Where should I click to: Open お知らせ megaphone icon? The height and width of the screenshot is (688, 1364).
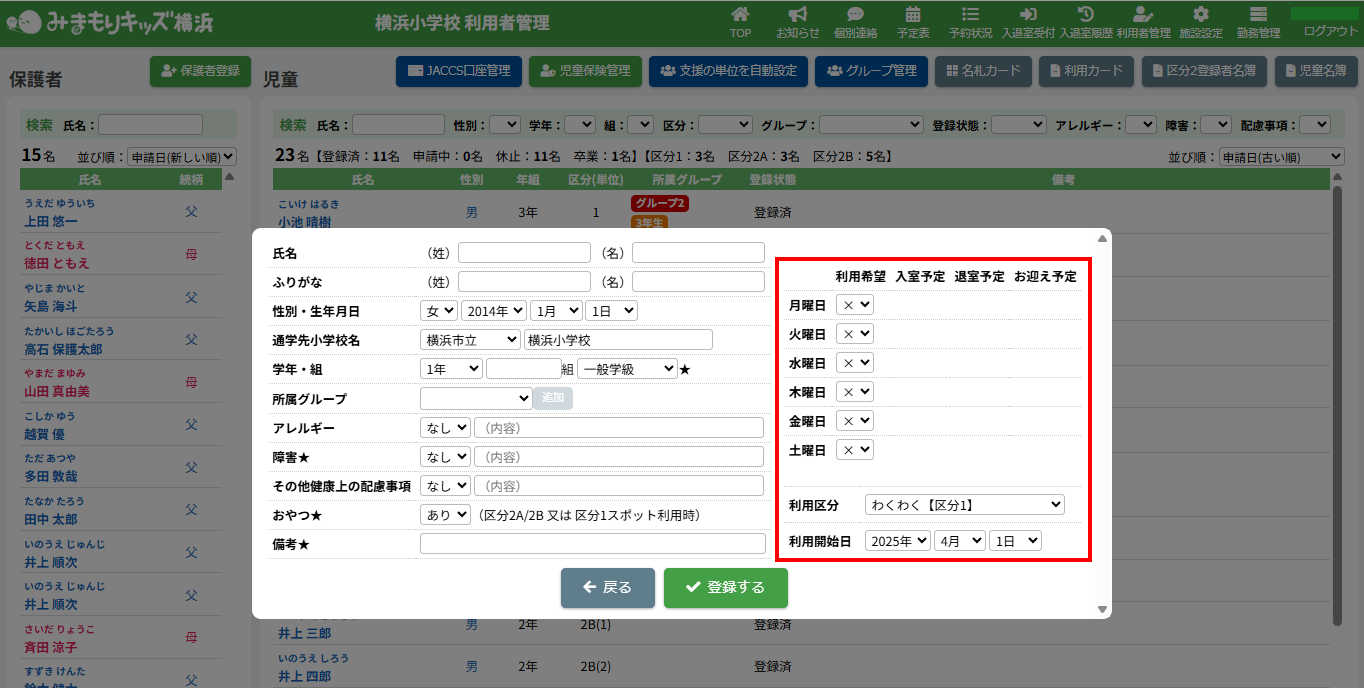[x=797, y=15]
